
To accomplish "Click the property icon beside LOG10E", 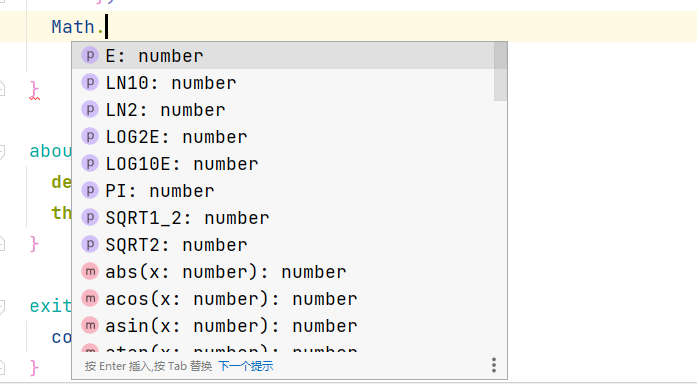I will pyautogui.click(x=90, y=163).
